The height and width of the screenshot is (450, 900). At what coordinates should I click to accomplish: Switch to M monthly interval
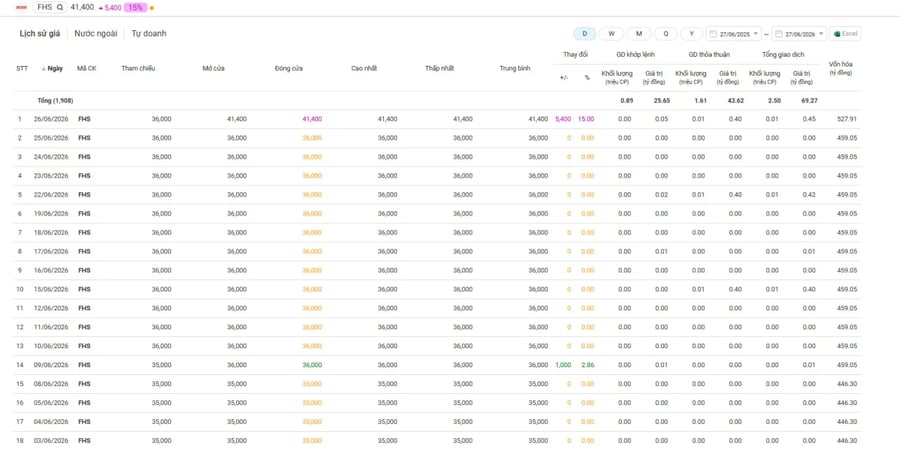638,34
